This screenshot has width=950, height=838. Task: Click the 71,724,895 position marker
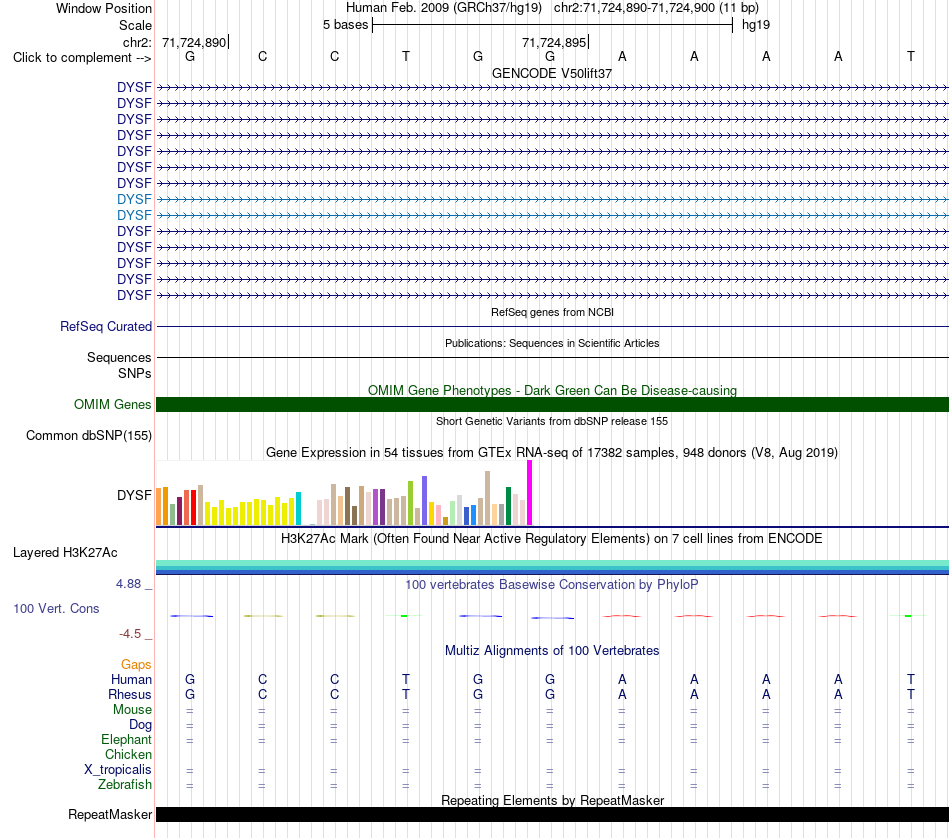click(554, 42)
